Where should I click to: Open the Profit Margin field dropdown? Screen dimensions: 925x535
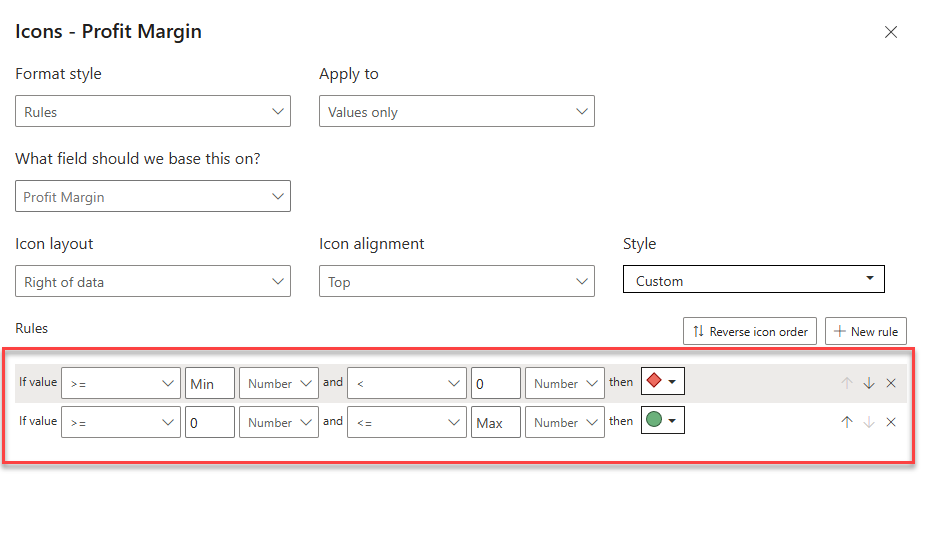click(x=153, y=197)
